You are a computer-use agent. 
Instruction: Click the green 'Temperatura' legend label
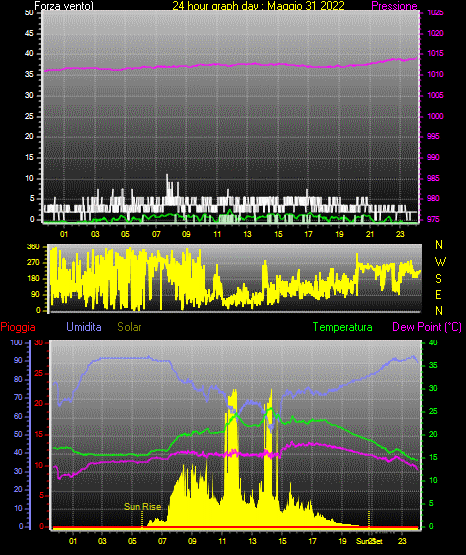click(342, 327)
